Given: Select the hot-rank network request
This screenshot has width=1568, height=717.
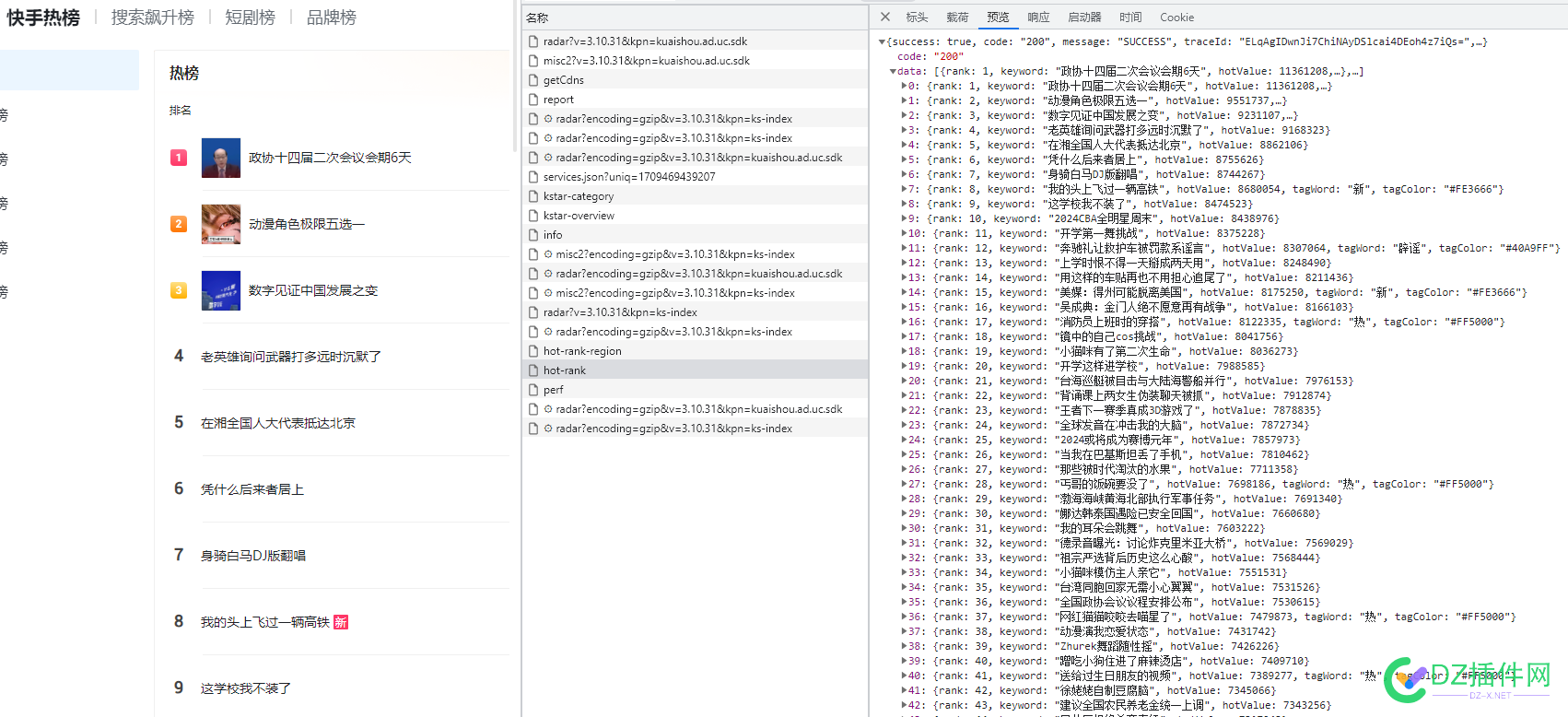Looking at the screenshot, I should [x=696, y=370].
